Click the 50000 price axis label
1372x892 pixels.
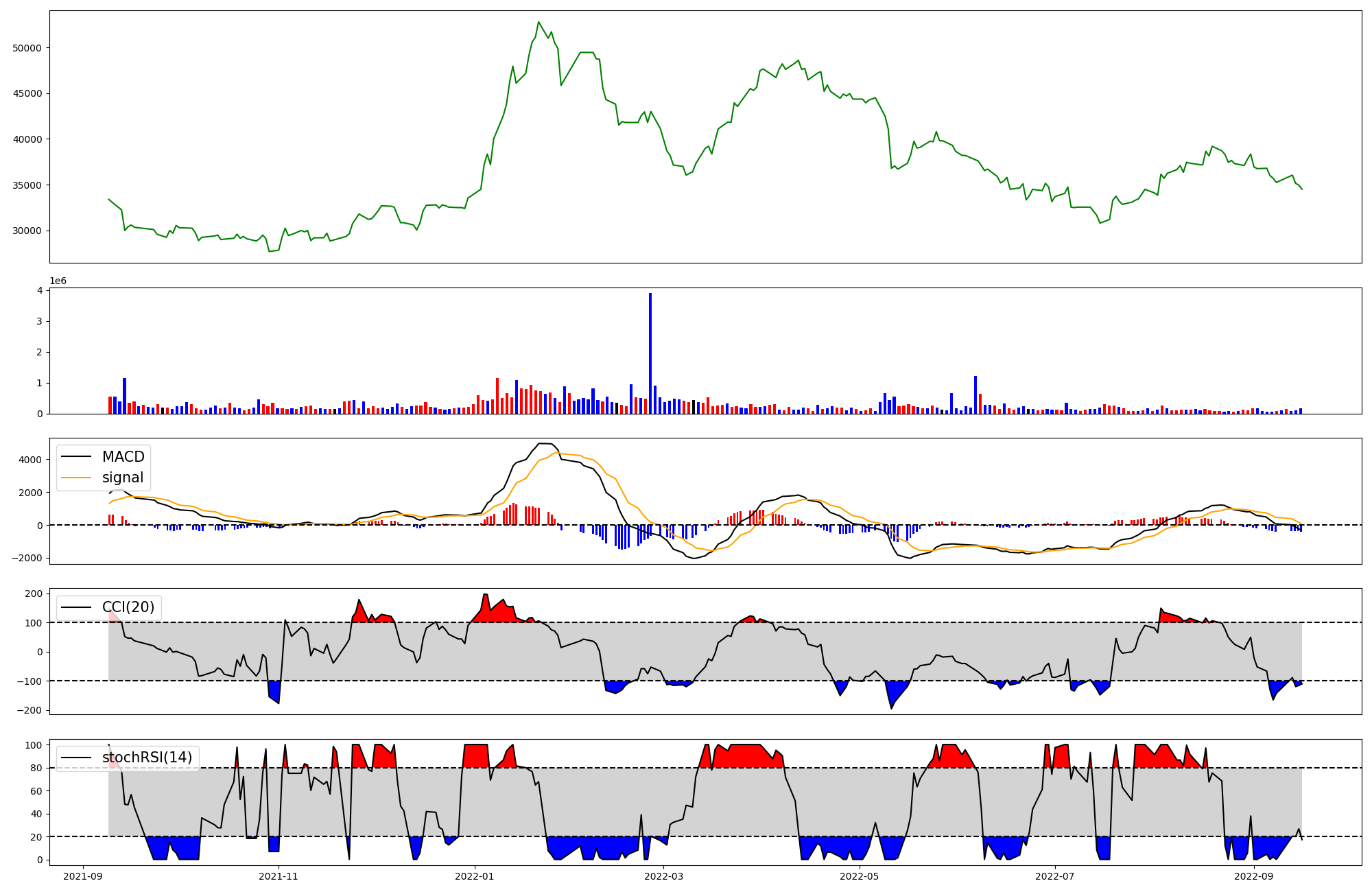(27, 48)
